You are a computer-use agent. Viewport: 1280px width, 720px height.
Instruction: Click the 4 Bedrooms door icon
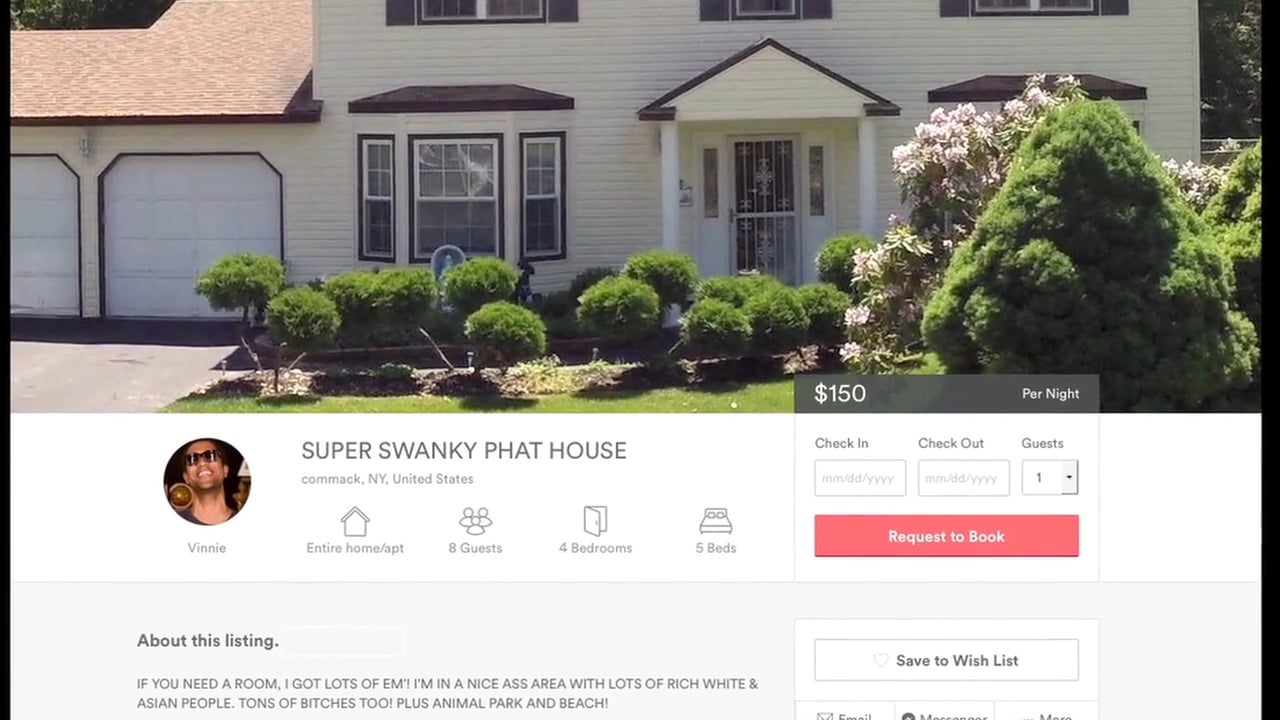[x=595, y=521]
